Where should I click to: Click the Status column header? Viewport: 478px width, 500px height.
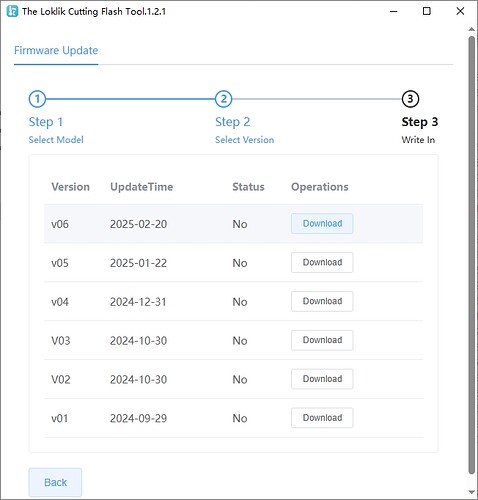(248, 187)
